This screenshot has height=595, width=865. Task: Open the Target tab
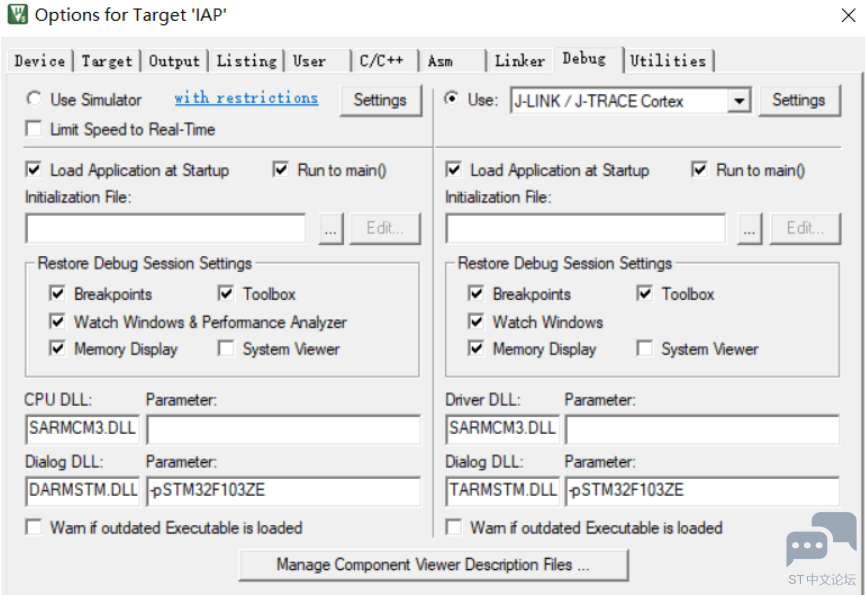[106, 61]
